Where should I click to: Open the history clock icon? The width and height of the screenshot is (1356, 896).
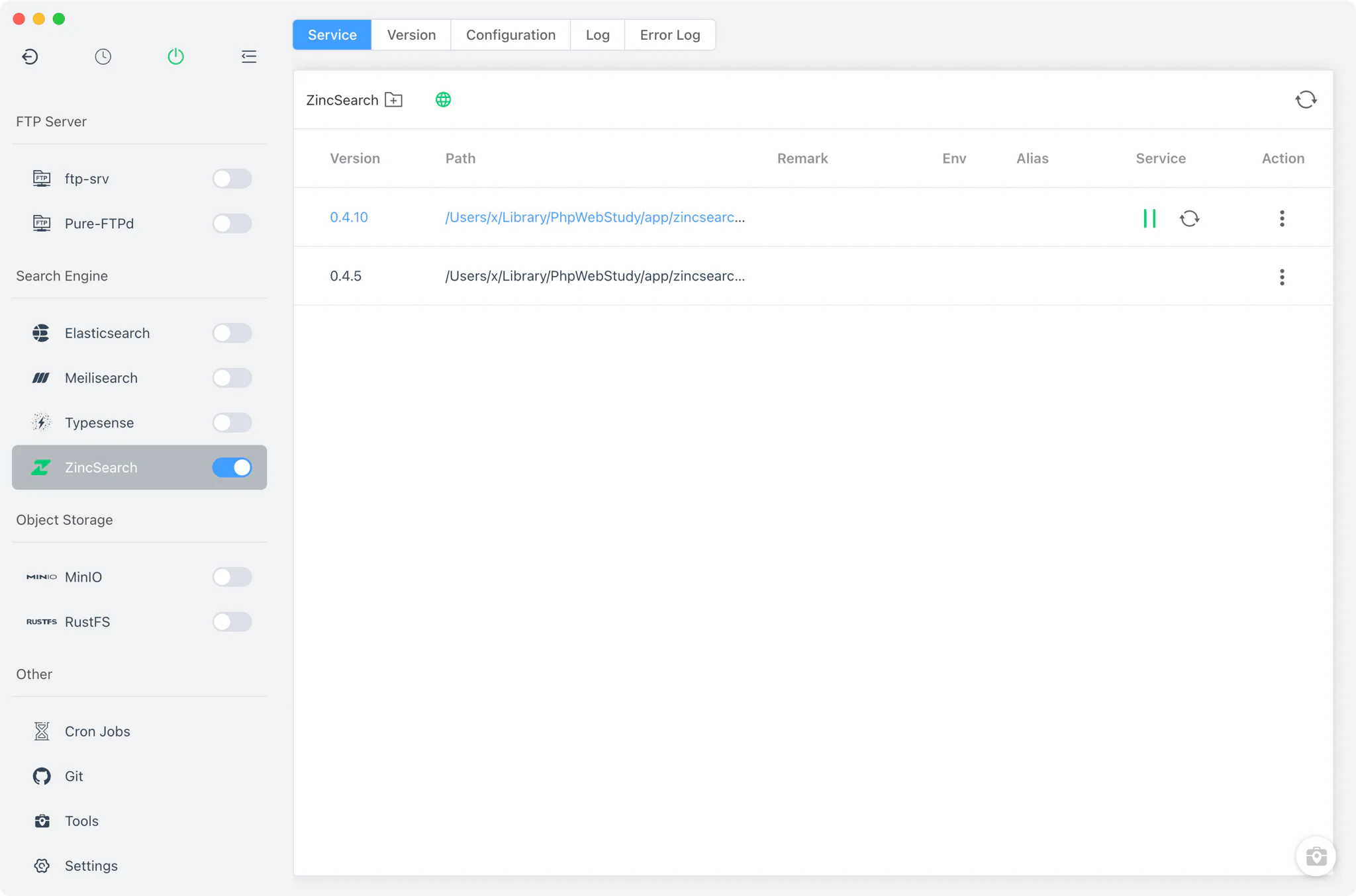[x=103, y=57]
